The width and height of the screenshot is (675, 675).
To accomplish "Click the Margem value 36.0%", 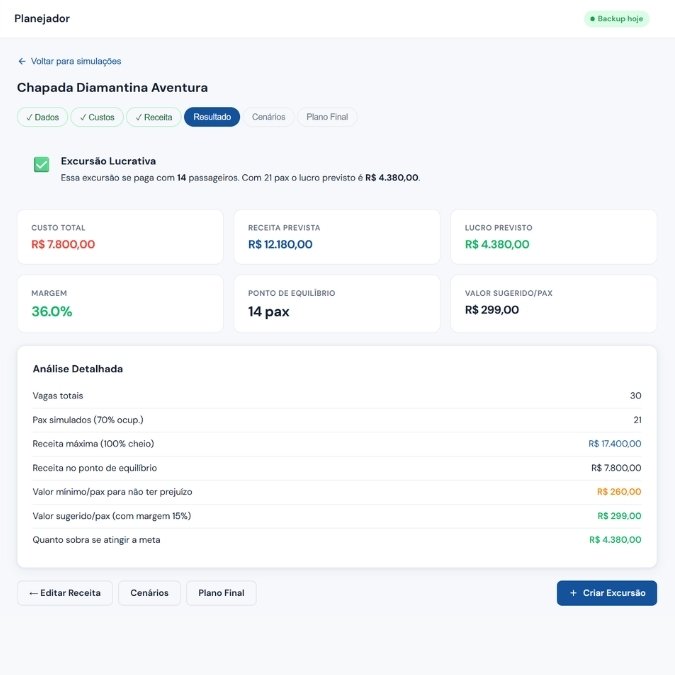I will coord(52,311).
